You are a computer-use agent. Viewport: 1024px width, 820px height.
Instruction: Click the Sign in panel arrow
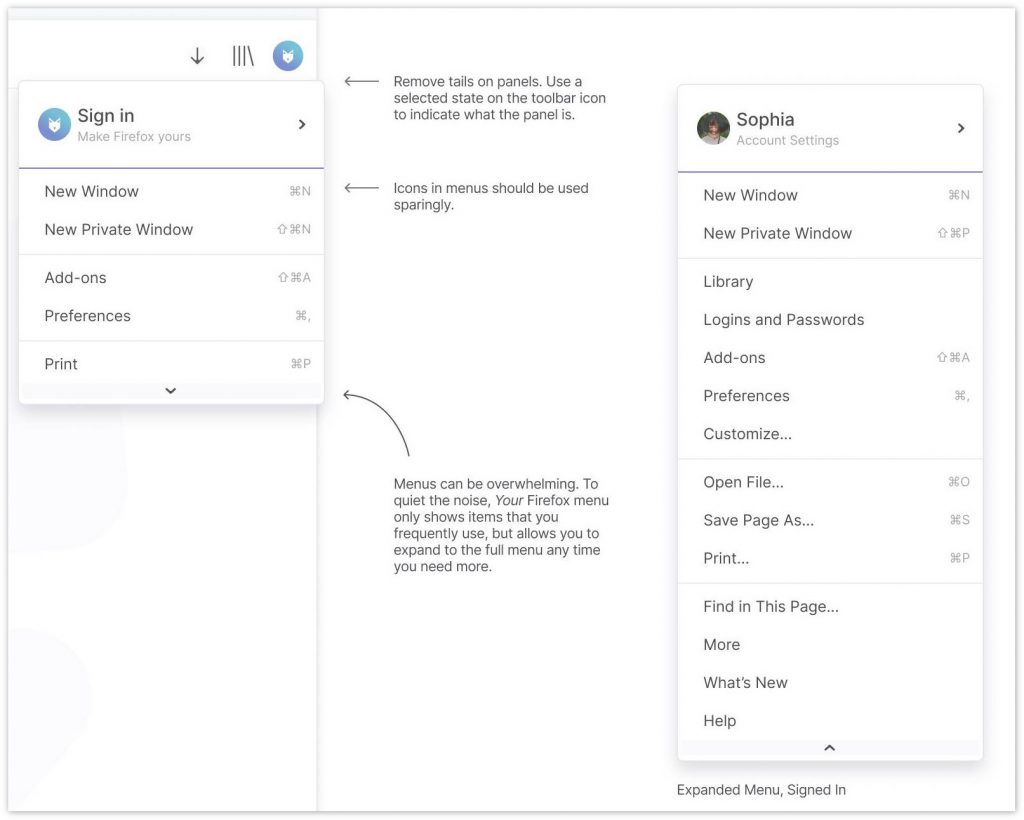click(x=302, y=124)
